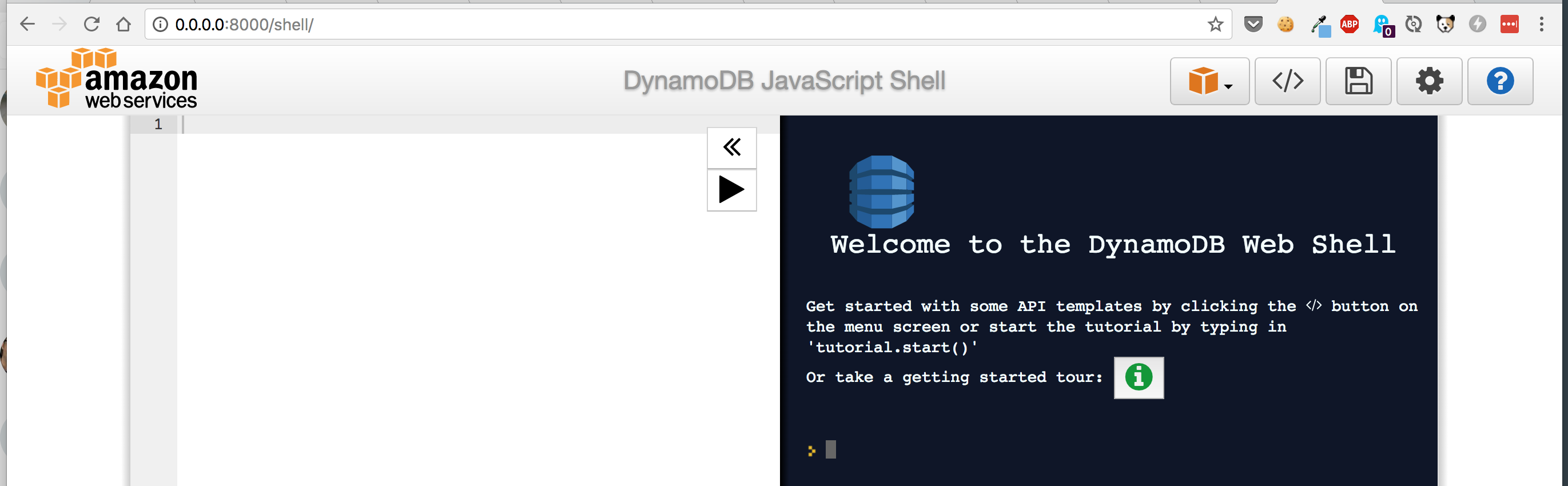
Task: Open the orange cube dropdown menu
Action: (x=1209, y=81)
